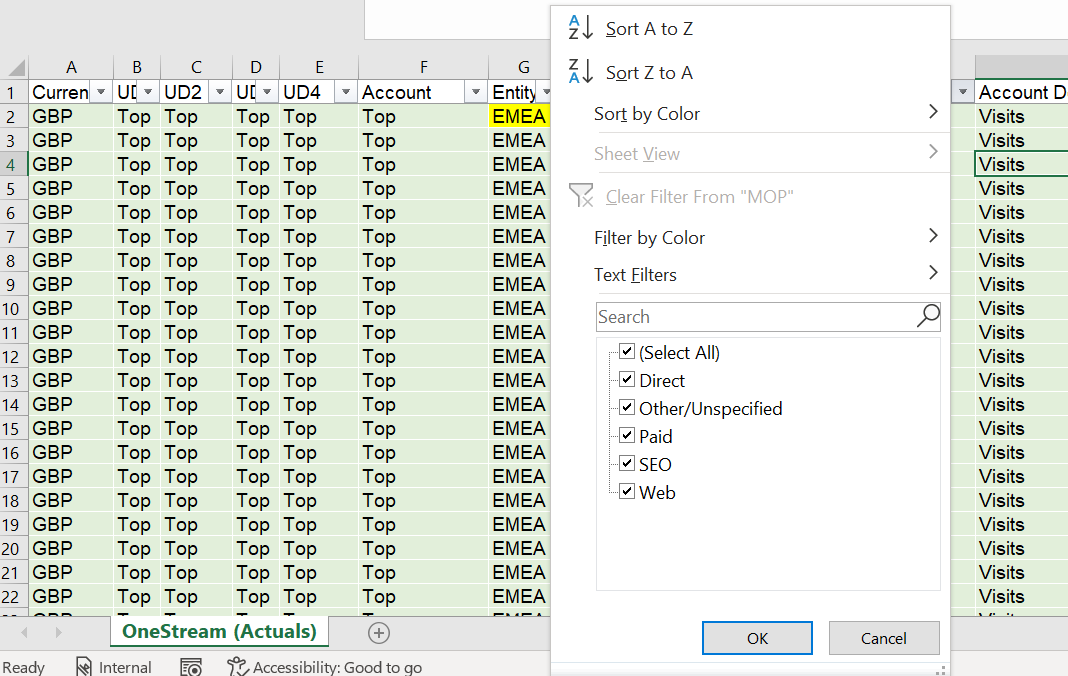The image size is (1068, 676).
Task: Select row 4 header
Action: [14, 165]
